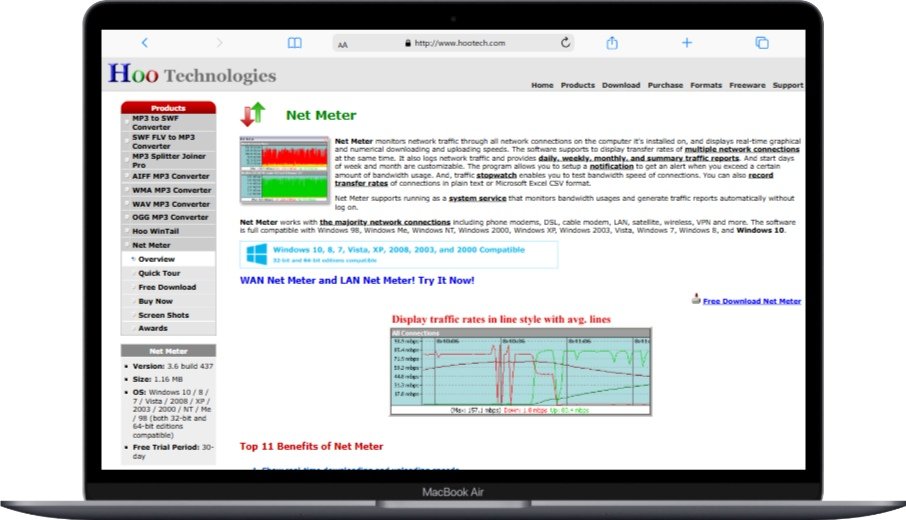Image resolution: width=906 pixels, height=520 pixels.
Task: Open the Download menu item
Action: pyautogui.click(x=621, y=85)
